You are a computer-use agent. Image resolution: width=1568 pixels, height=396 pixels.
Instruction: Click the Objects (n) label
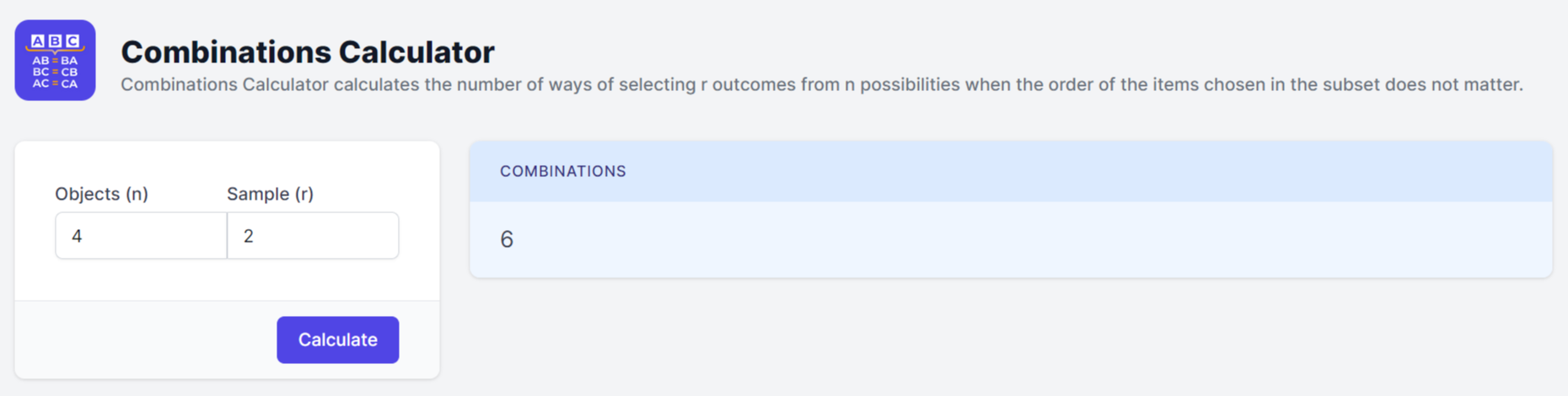[101, 194]
